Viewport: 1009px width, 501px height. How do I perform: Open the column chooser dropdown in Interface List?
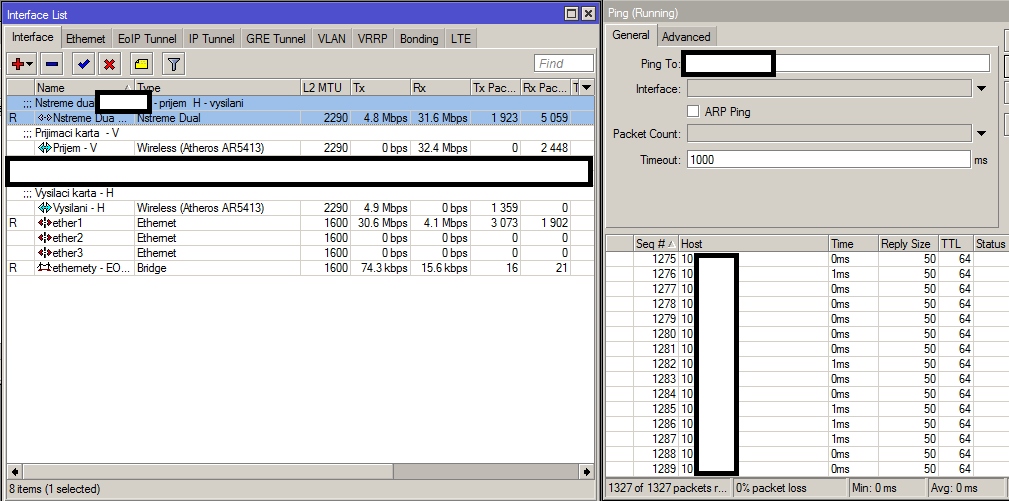point(587,87)
